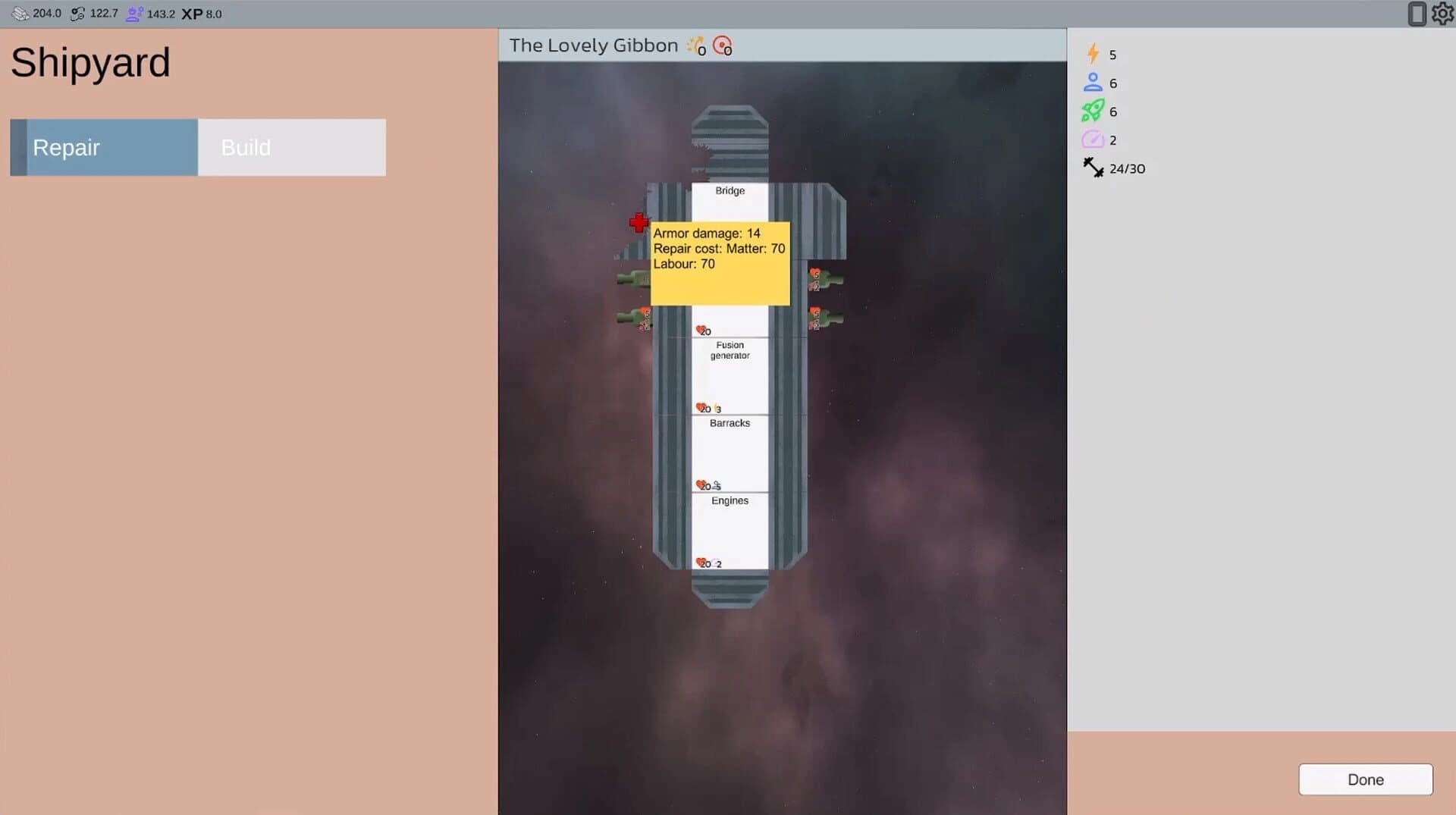Viewport: 1456px width, 815px height.
Task: Click the purple labour icon showing 143.2
Action: (x=134, y=14)
